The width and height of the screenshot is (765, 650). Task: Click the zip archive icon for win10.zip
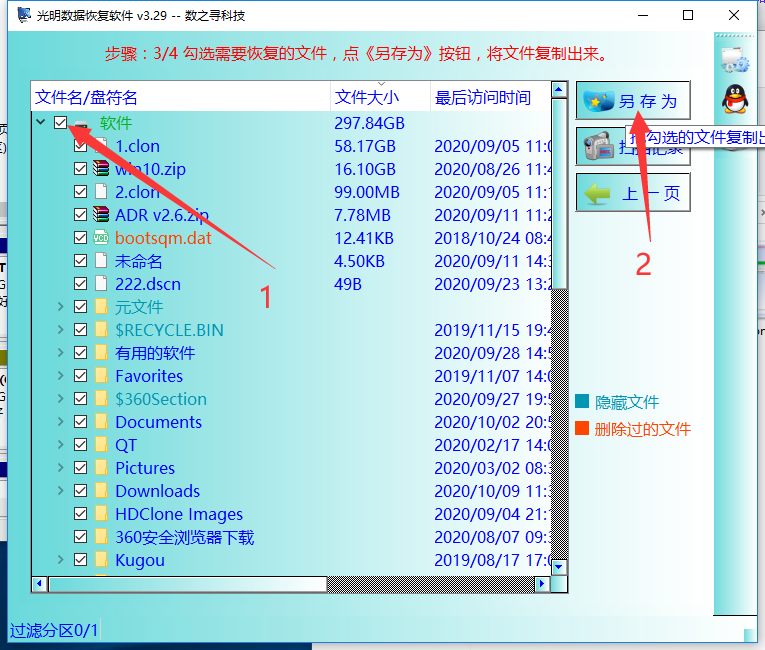click(x=101, y=168)
